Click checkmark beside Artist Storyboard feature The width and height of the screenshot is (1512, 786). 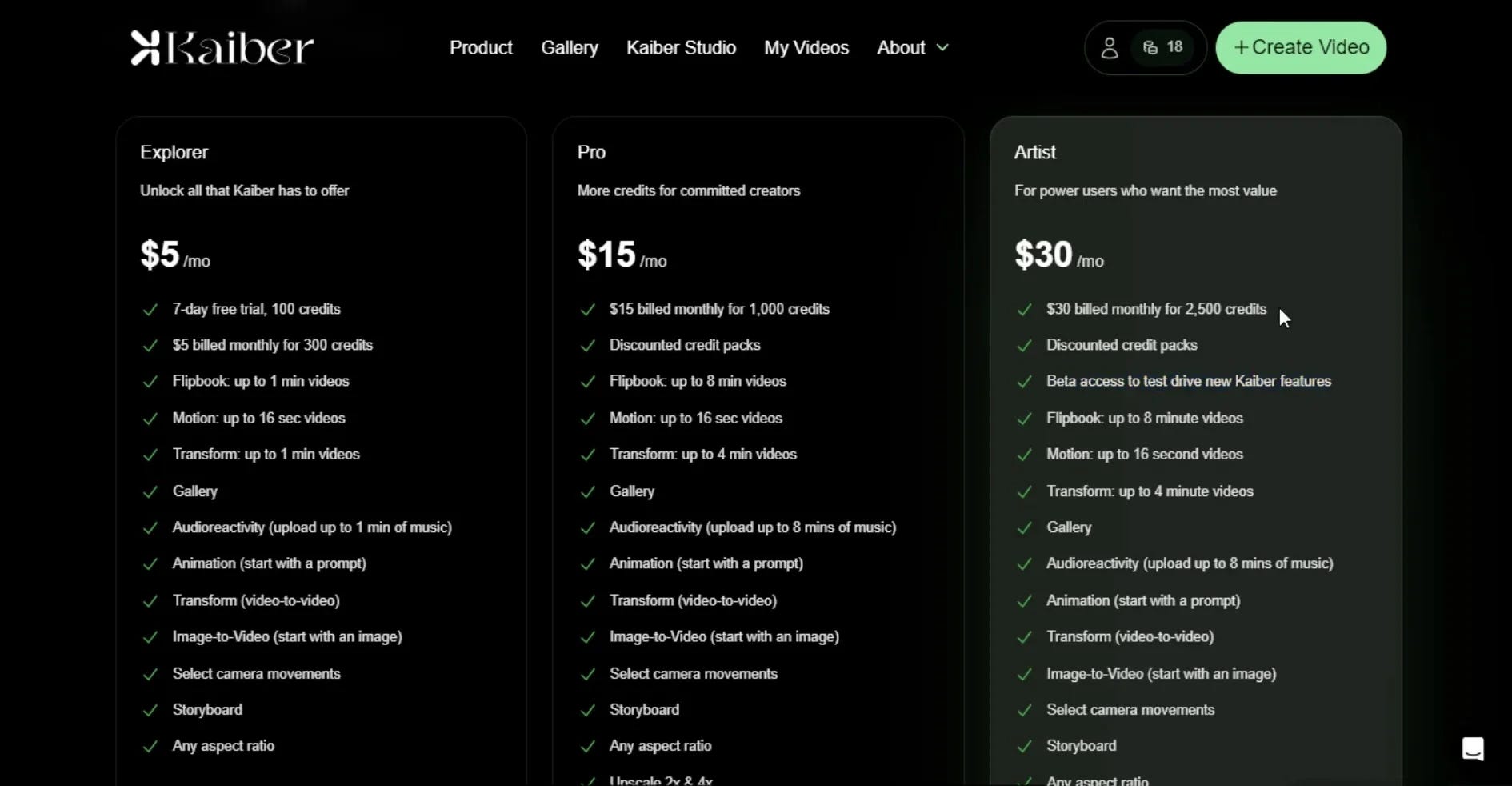[x=1026, y=747]
